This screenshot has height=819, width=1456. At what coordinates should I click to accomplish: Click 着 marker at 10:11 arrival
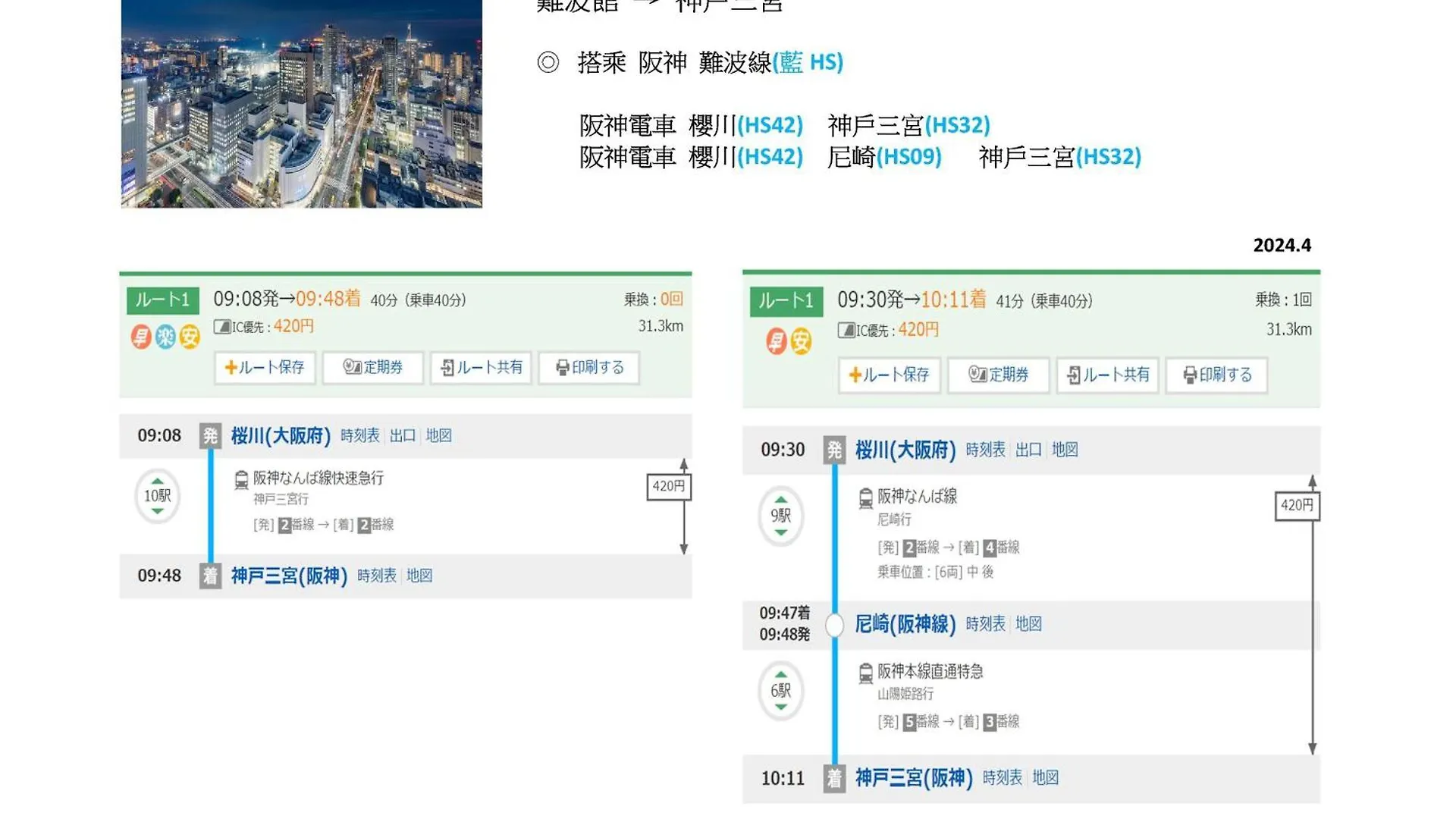(834, 778)
